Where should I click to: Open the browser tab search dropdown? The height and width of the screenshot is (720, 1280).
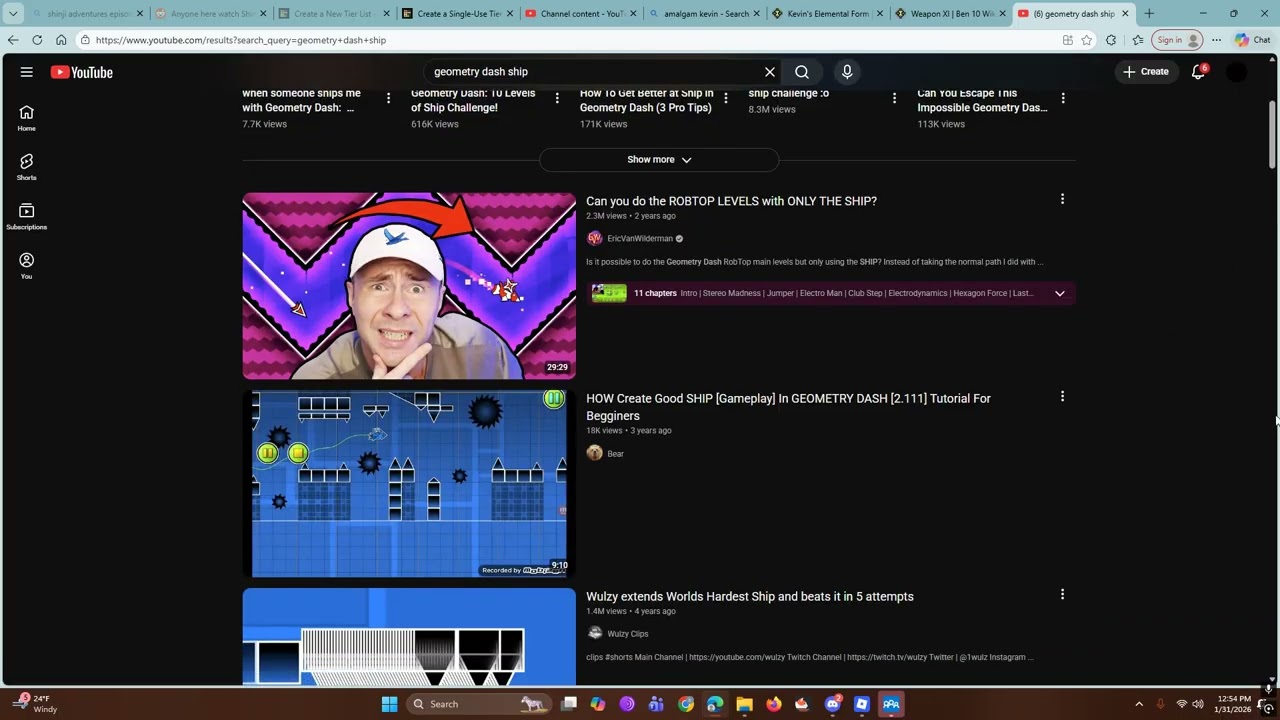tap(13, 14)
